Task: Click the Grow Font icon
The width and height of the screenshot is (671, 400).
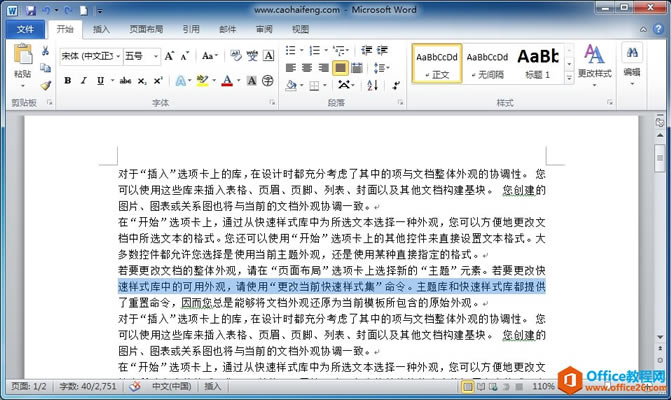Action: coord(169,56)
